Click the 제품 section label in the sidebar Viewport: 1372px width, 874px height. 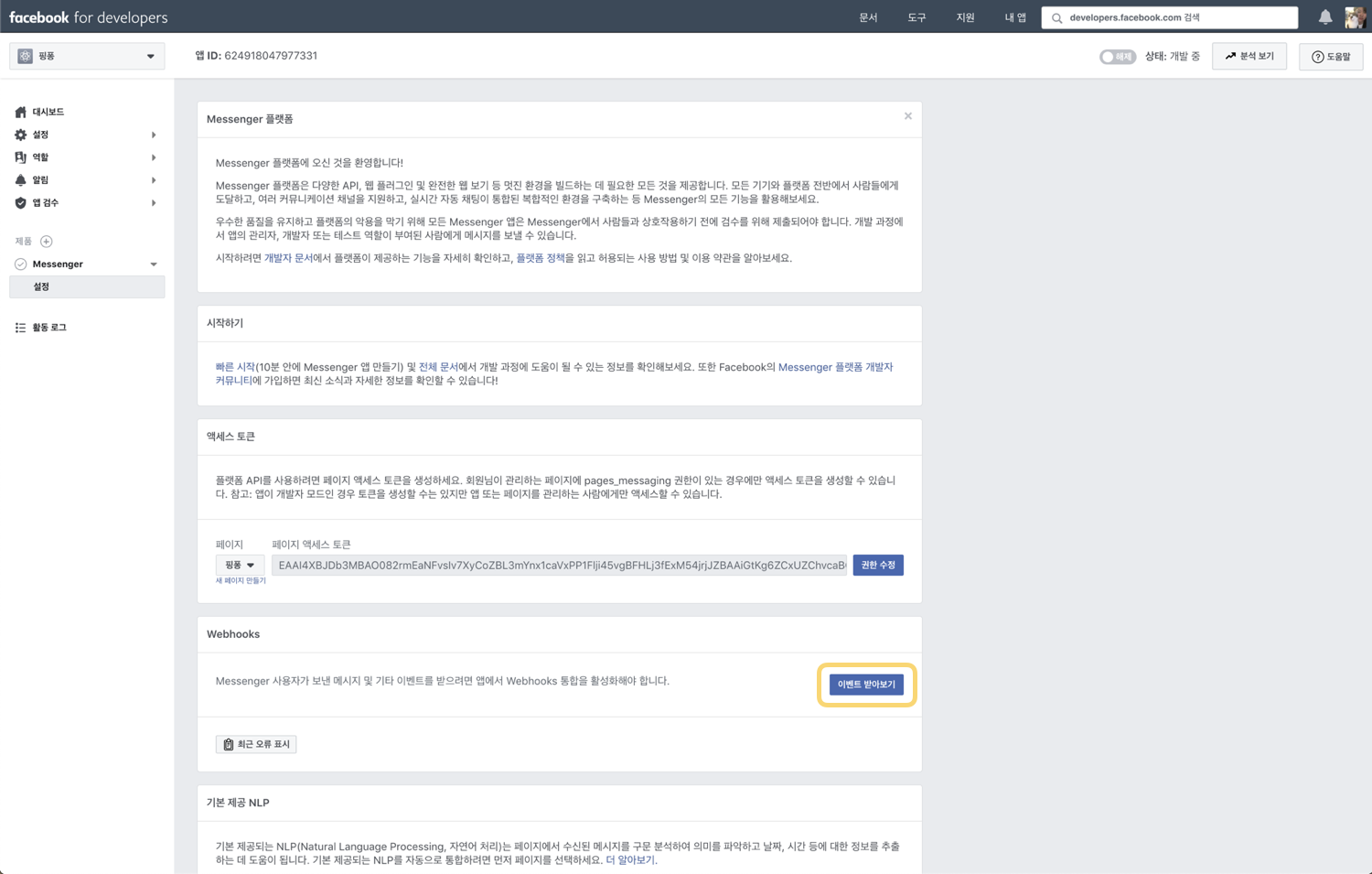[x=23, y=242]
